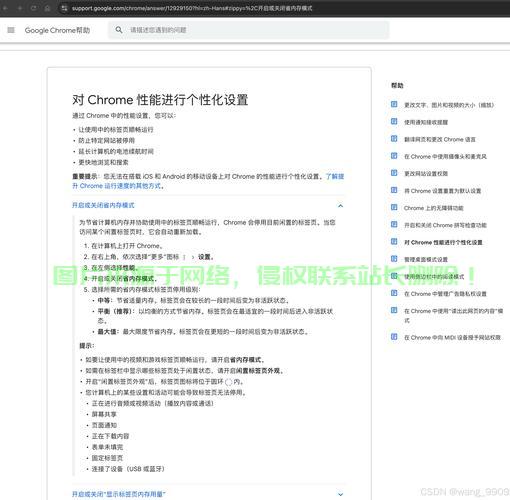Open 在 Chrome 中管理广告隐私权设置 article

(446, 294)
